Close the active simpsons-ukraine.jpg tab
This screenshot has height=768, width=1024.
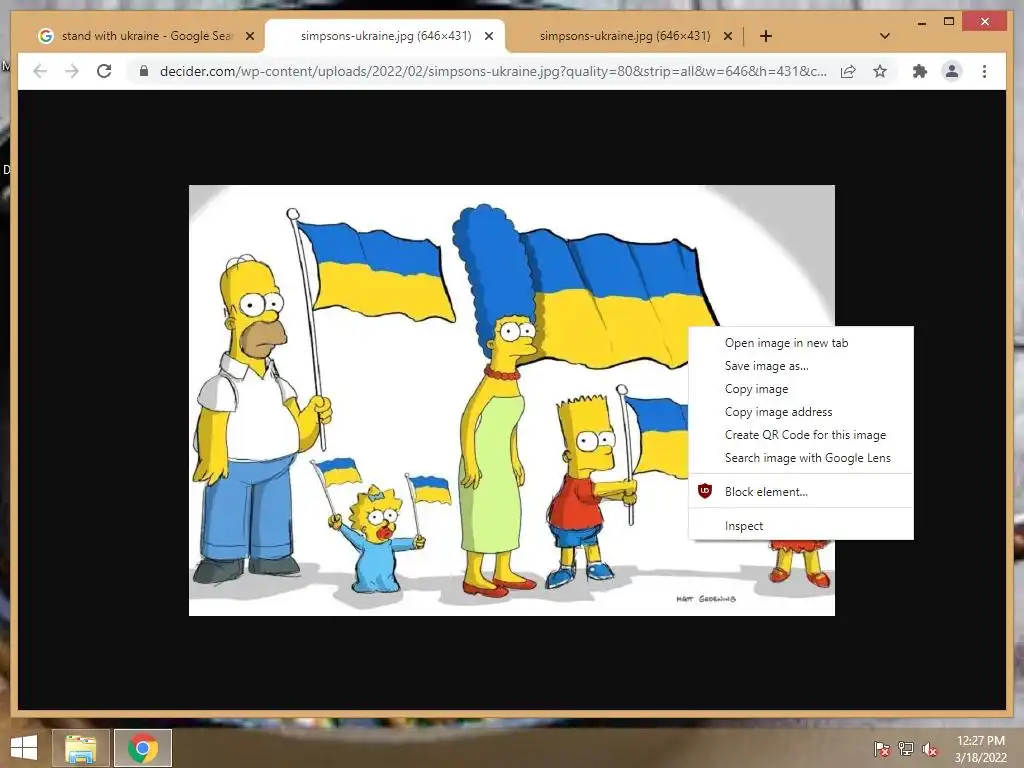coord(488,36)
